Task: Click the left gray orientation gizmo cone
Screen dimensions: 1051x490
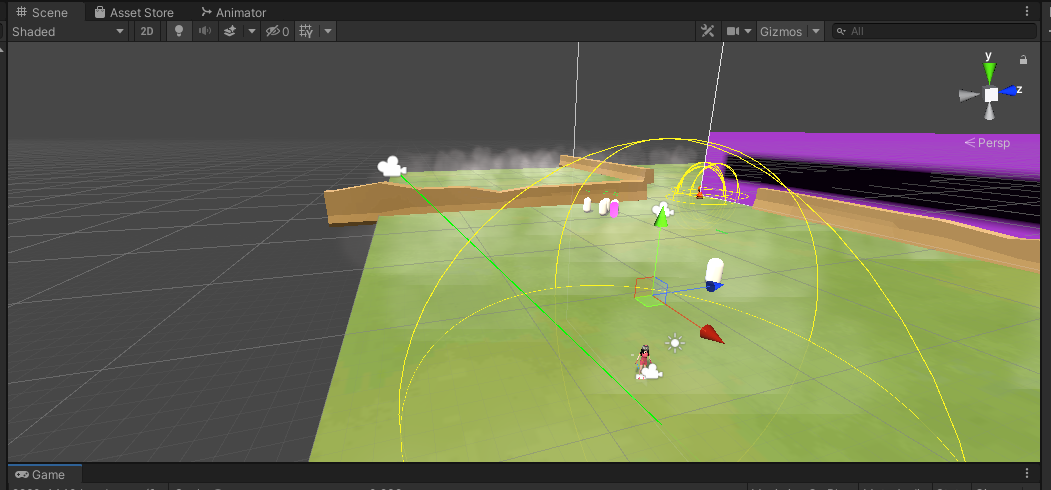Action: tap(969, 96)
